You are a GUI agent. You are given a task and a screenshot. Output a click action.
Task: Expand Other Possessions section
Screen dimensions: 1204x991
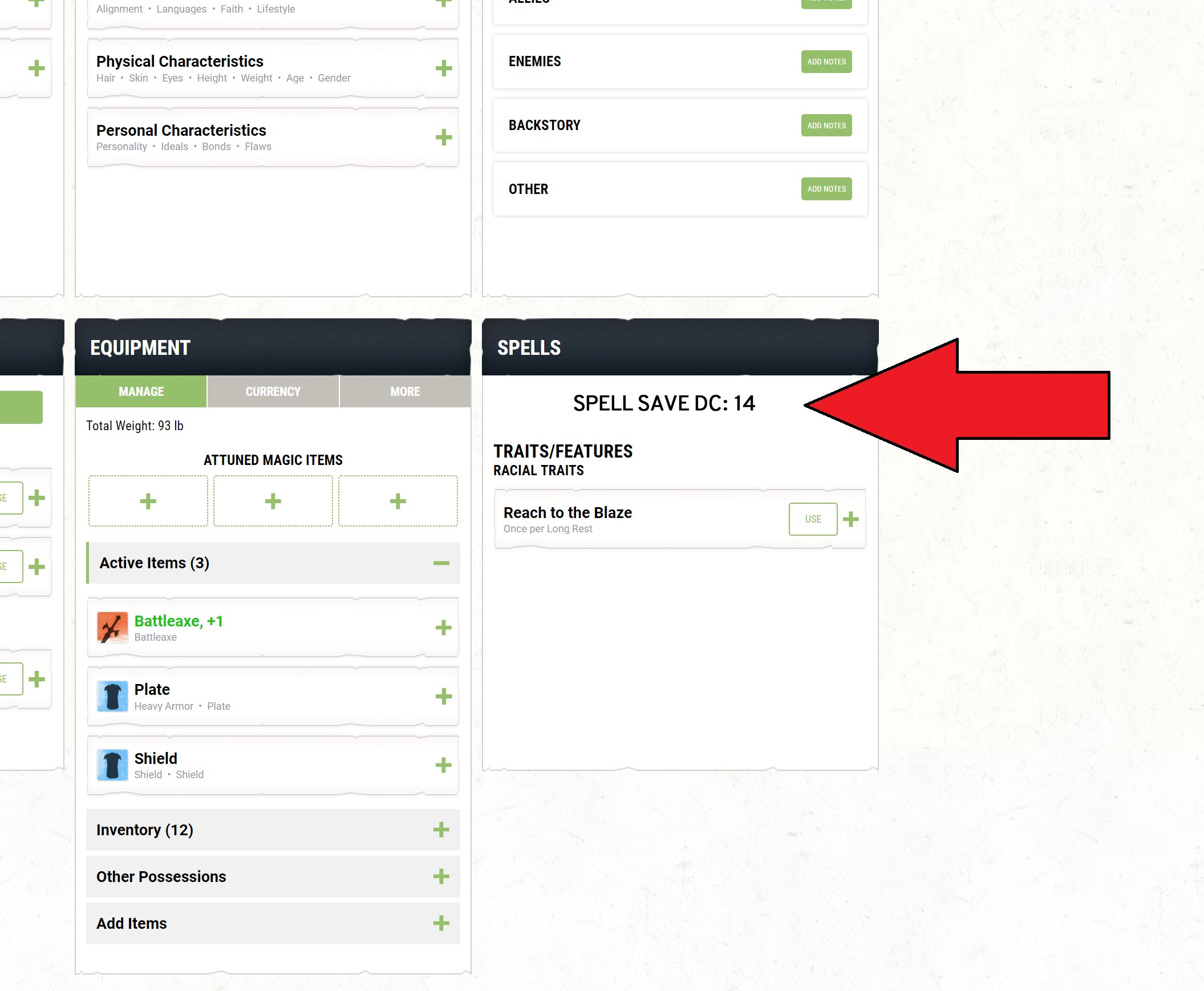point(441,876)
